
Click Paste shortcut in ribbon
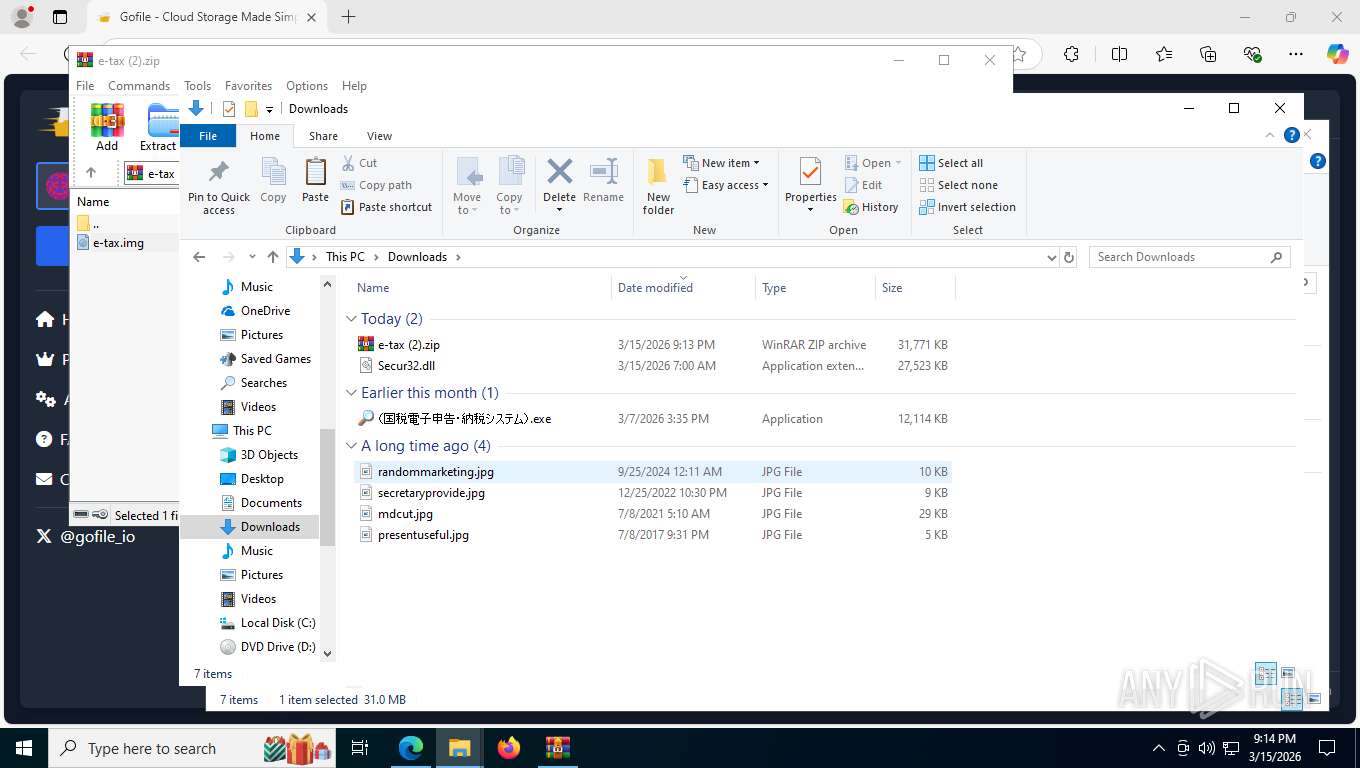(387, 207)
